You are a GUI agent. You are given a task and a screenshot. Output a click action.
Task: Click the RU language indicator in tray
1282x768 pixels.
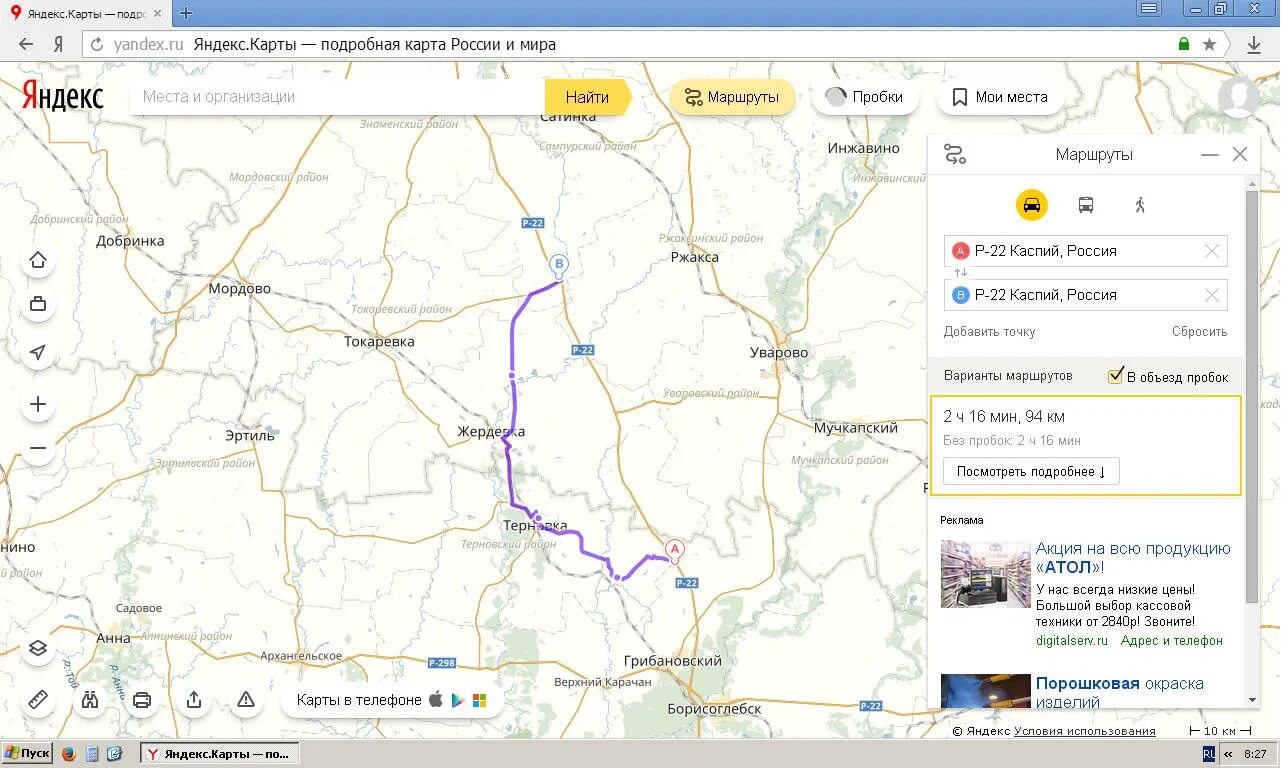tap(1209, 754)
